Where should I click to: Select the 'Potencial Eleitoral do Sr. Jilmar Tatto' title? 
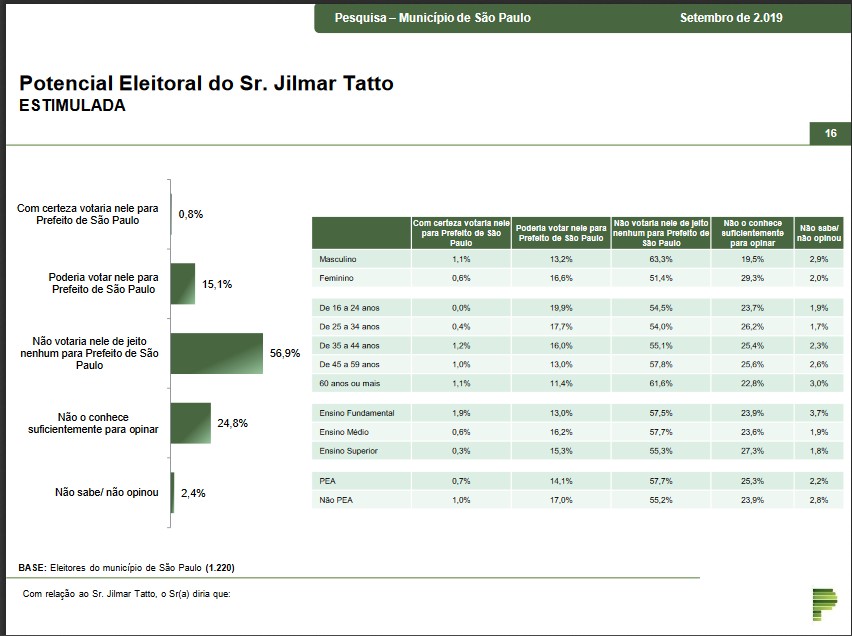click(x=206, y=83)
